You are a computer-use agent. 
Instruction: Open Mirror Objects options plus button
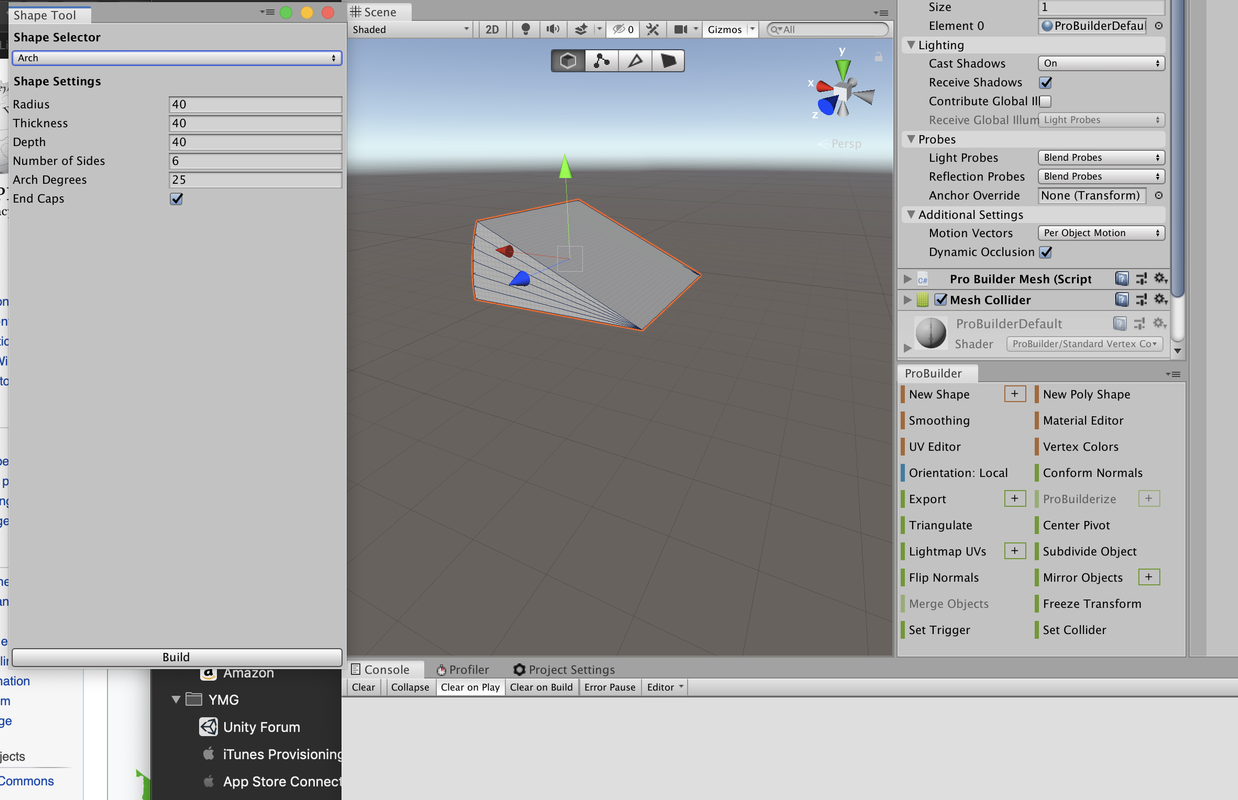click(1149, 577)
